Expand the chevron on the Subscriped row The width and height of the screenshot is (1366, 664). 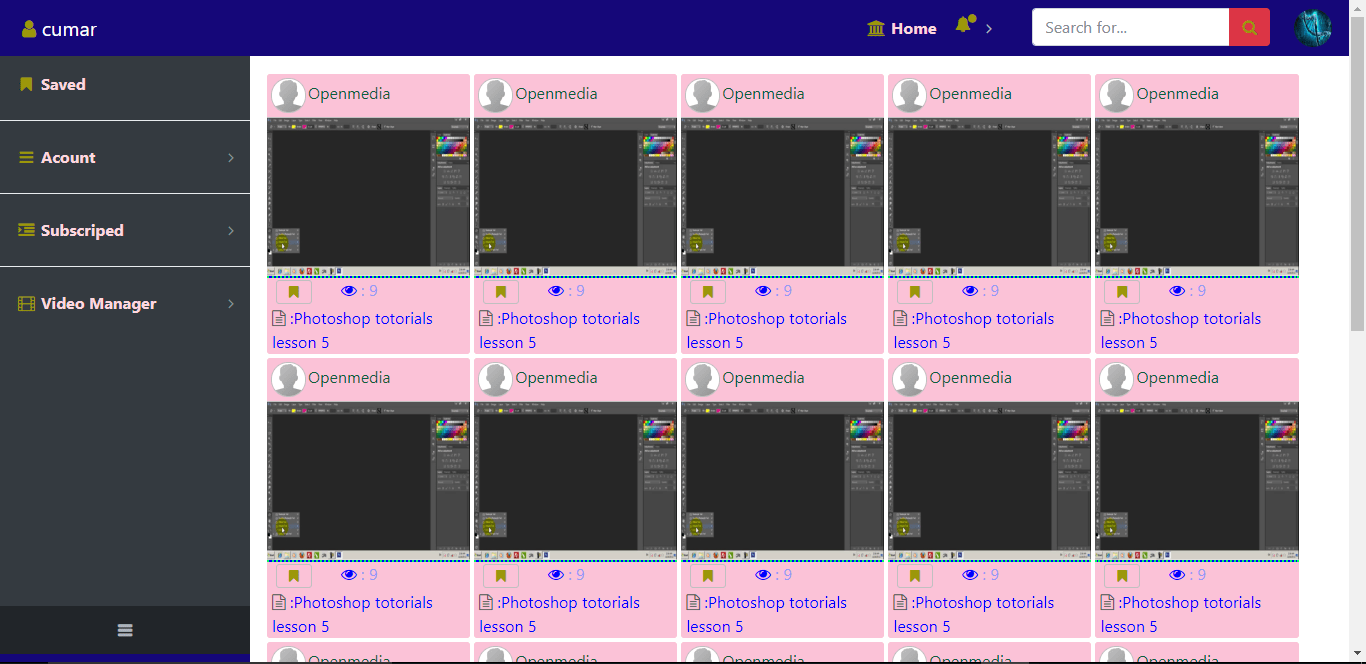pyautogui.click(x=231, y=231)
